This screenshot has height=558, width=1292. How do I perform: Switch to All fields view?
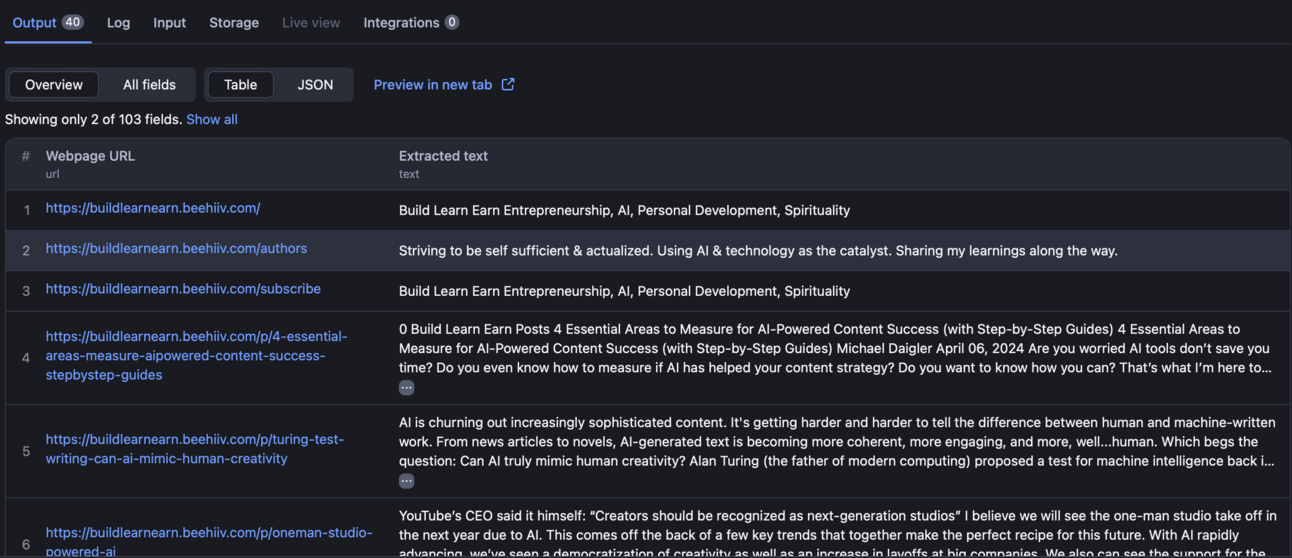[149, 85]
